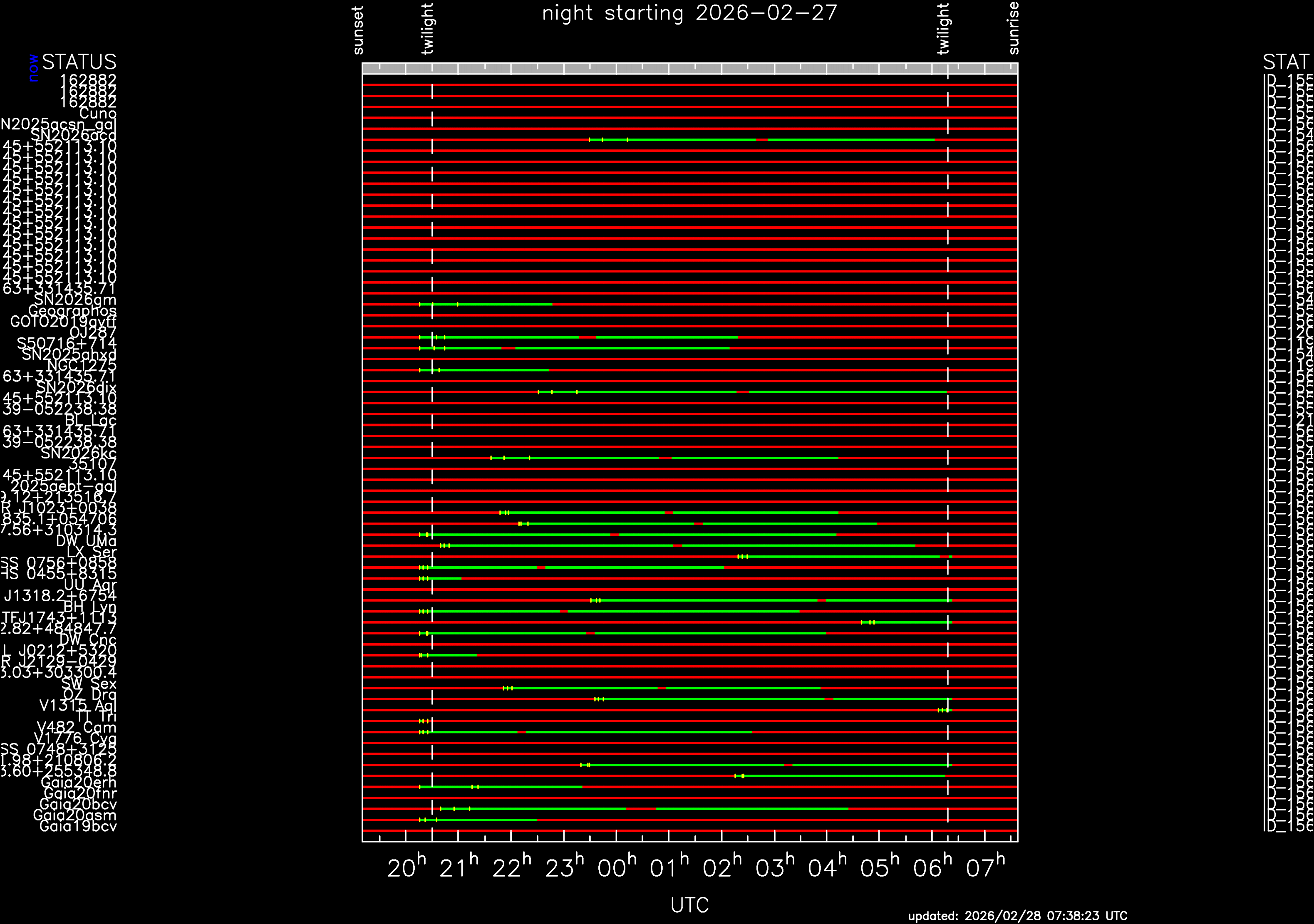Viewport: 1314px width, 924px height.
Task: Click the STATUS column header on left
Action: (79, 62)
